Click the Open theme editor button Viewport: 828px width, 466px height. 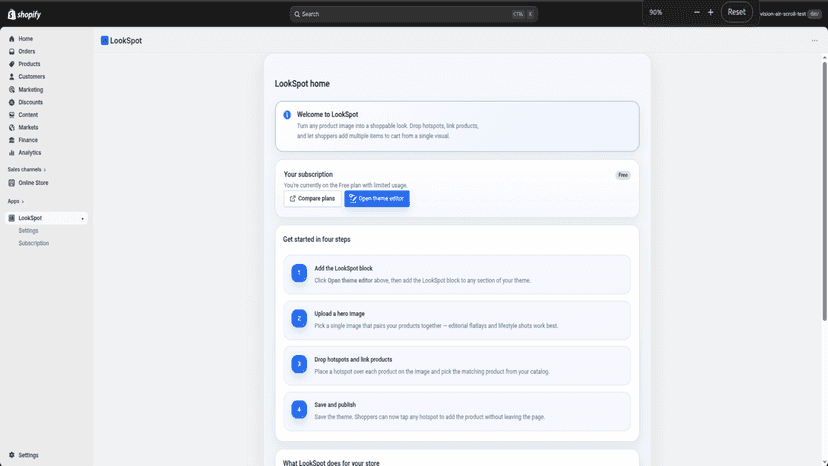click(377, 199)
